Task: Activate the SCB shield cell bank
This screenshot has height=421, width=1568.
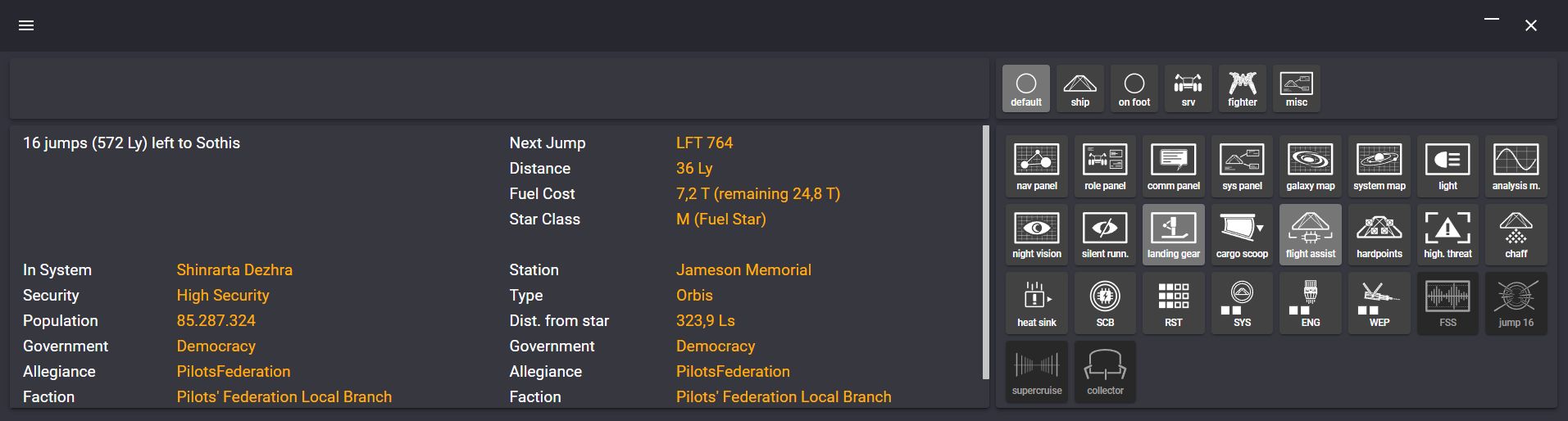Action: click(x=1105, y=302)
